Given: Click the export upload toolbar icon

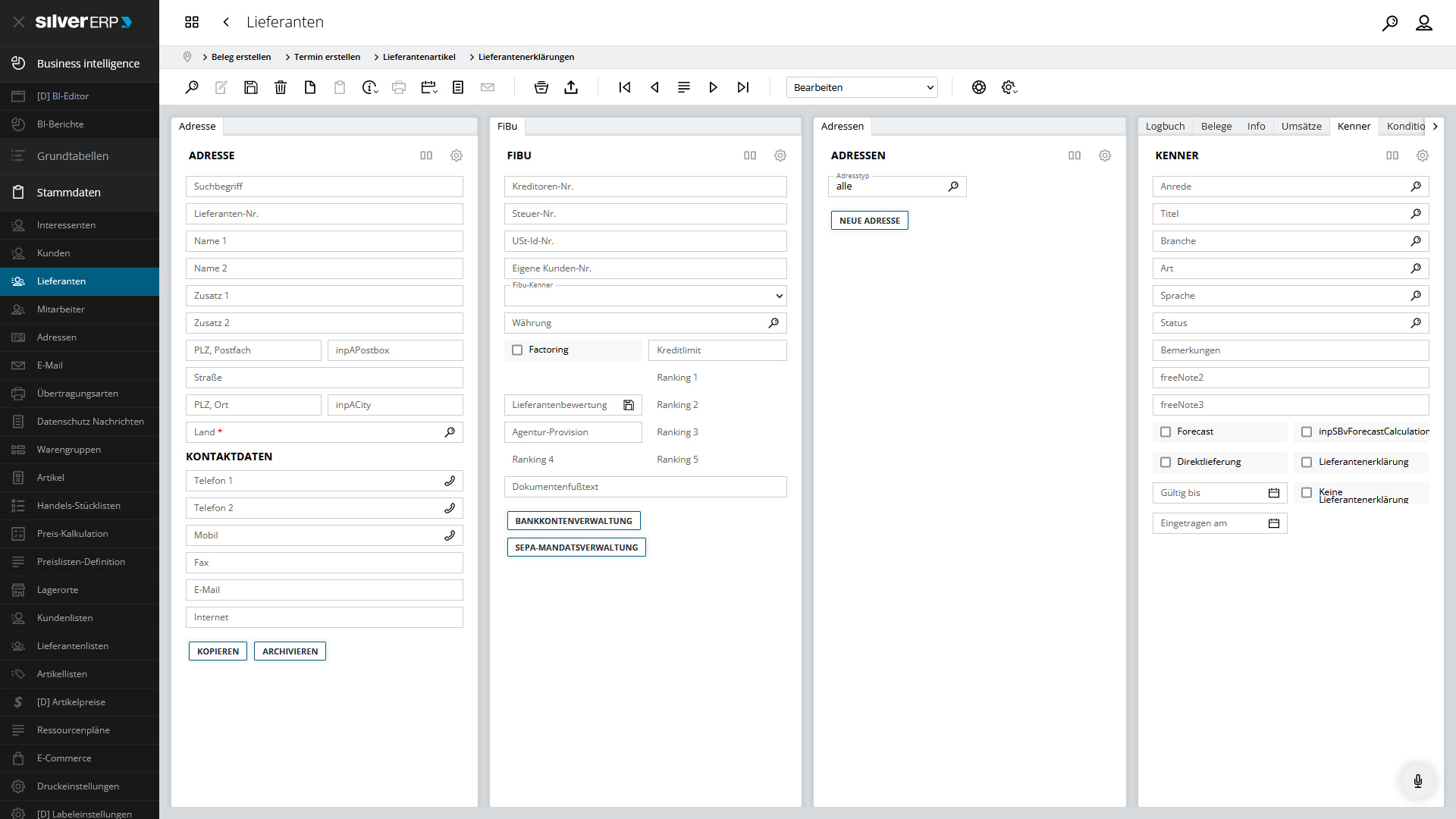Looking at the screenshot, I should pyautogui.click(x=571, y=87).
